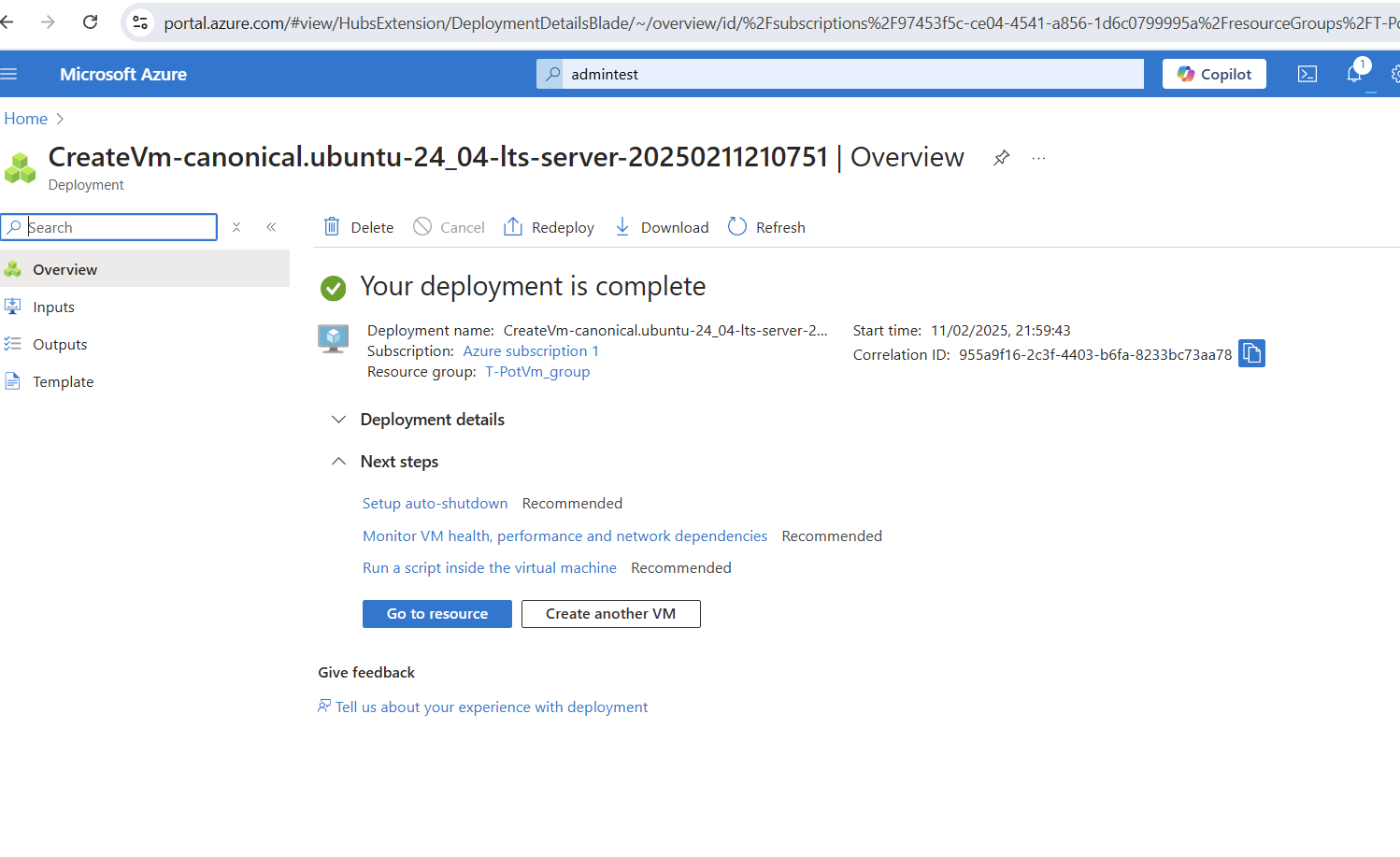Click Go to resource button
This screenshot has width=1400, height=857.
437,614
